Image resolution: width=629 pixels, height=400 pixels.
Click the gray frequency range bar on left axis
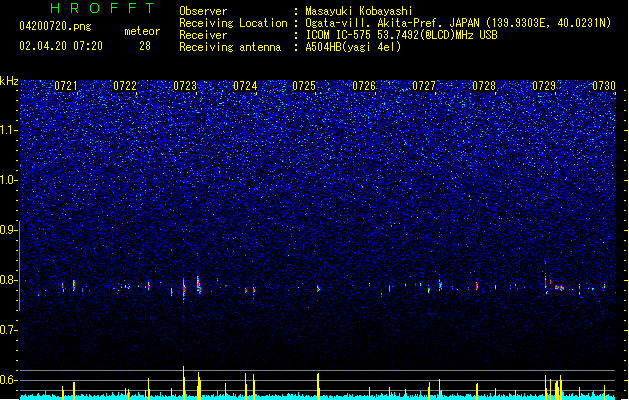point(20,266)
